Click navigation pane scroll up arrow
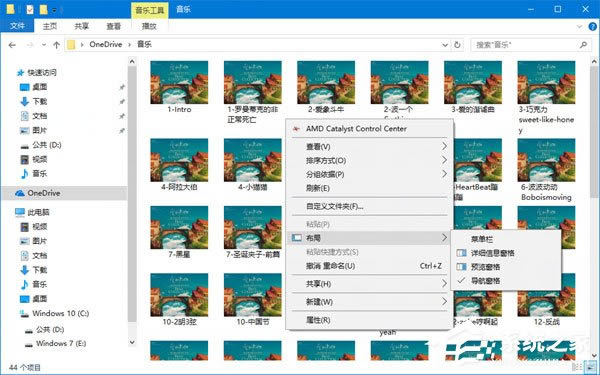600x375 pixels. (132, 61)
